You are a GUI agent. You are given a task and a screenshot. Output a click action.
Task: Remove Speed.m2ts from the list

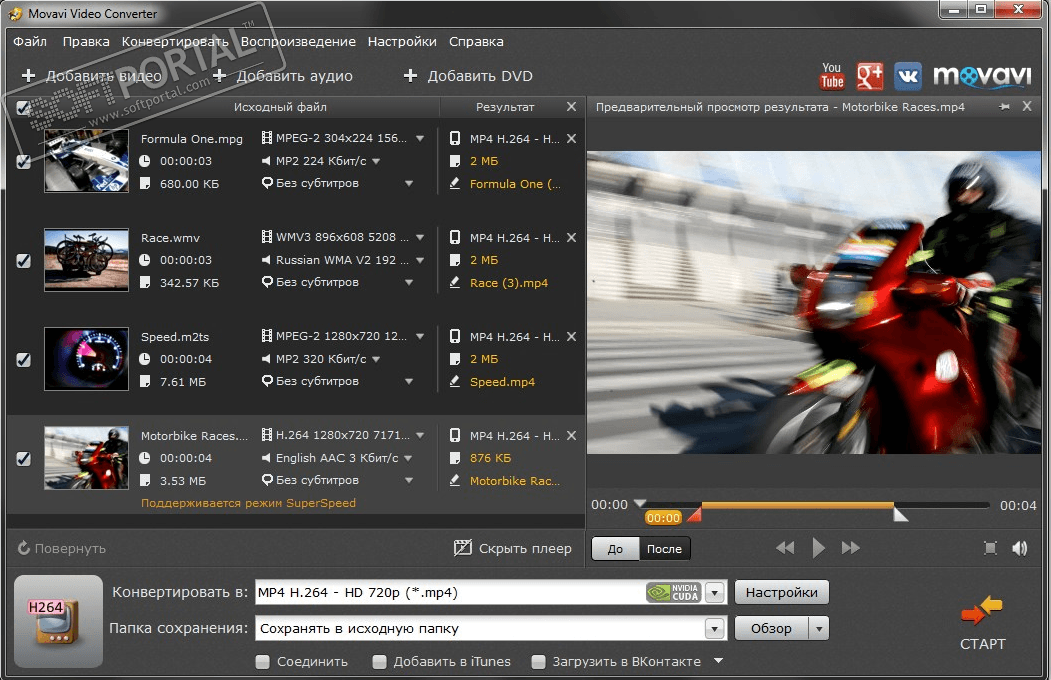[x=571, y=336]
